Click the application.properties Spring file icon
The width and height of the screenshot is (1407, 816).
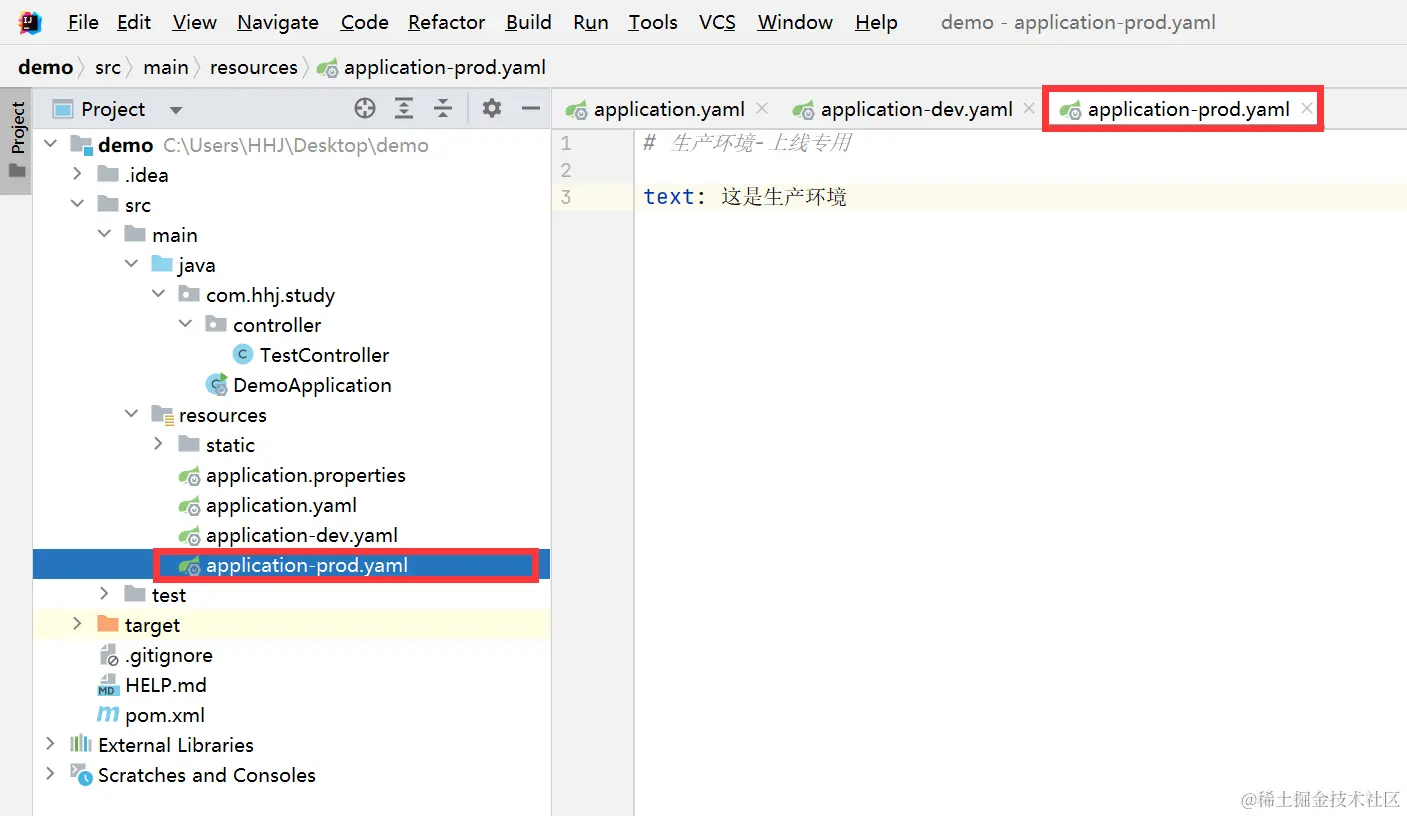point(189,475)
